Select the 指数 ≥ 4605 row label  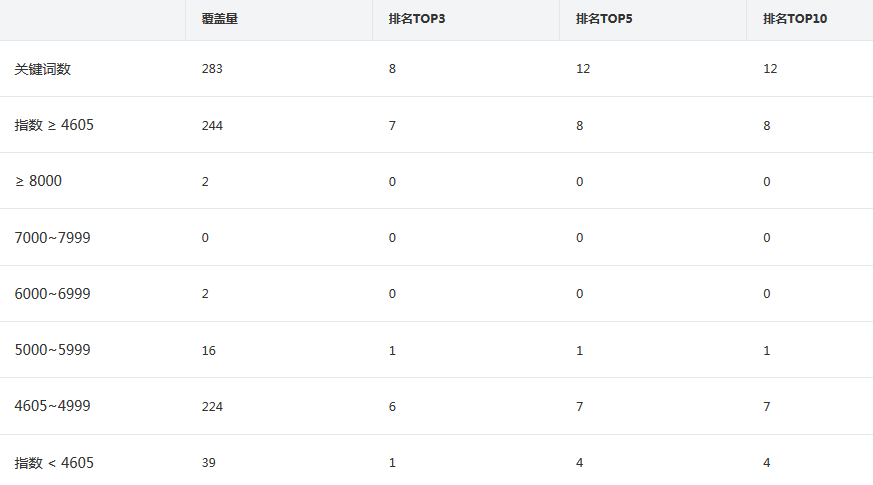[54, 125]
